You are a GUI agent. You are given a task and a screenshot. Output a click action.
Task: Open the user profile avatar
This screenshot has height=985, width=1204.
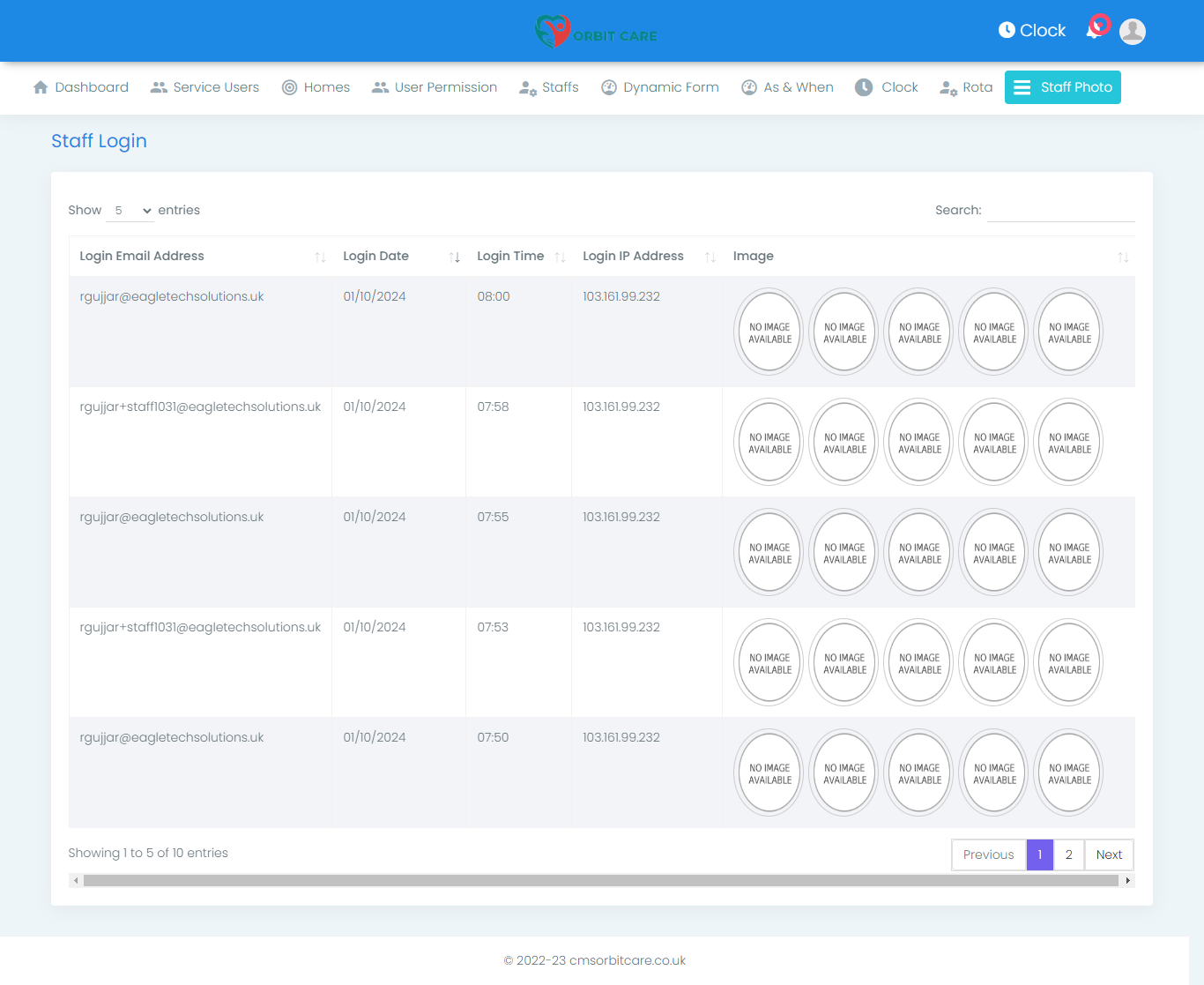[1132, 32]
